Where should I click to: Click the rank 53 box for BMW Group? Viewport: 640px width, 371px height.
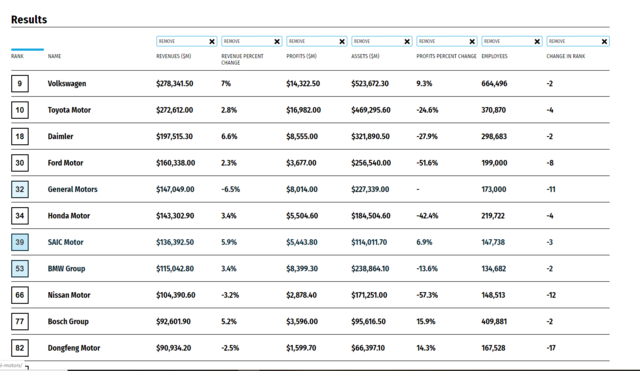click(x=20, y=269)
